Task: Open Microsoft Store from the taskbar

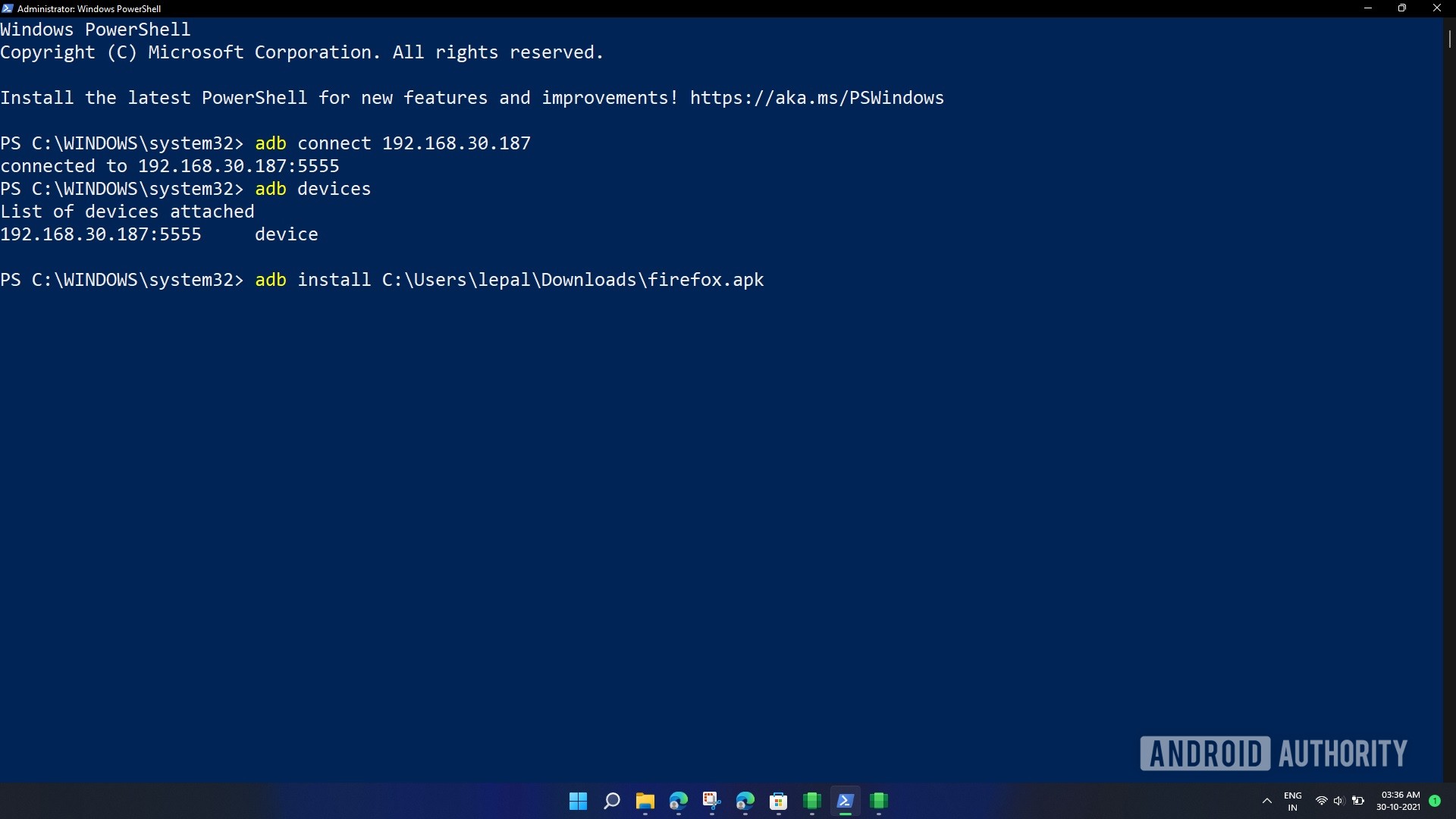Action: coord(778,801)
